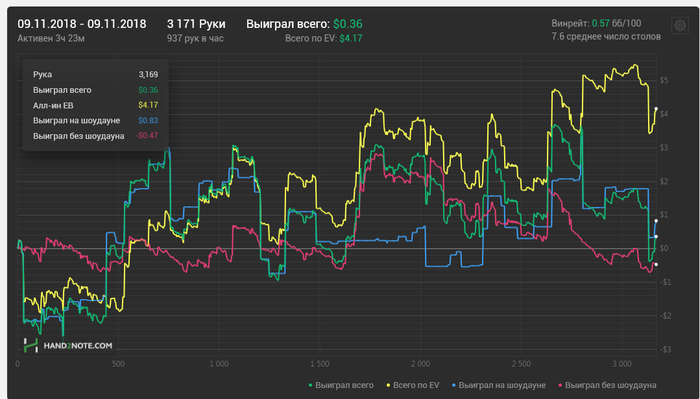
Task: Click the yellow EV line end marker
Action: (x=656, y=108)
